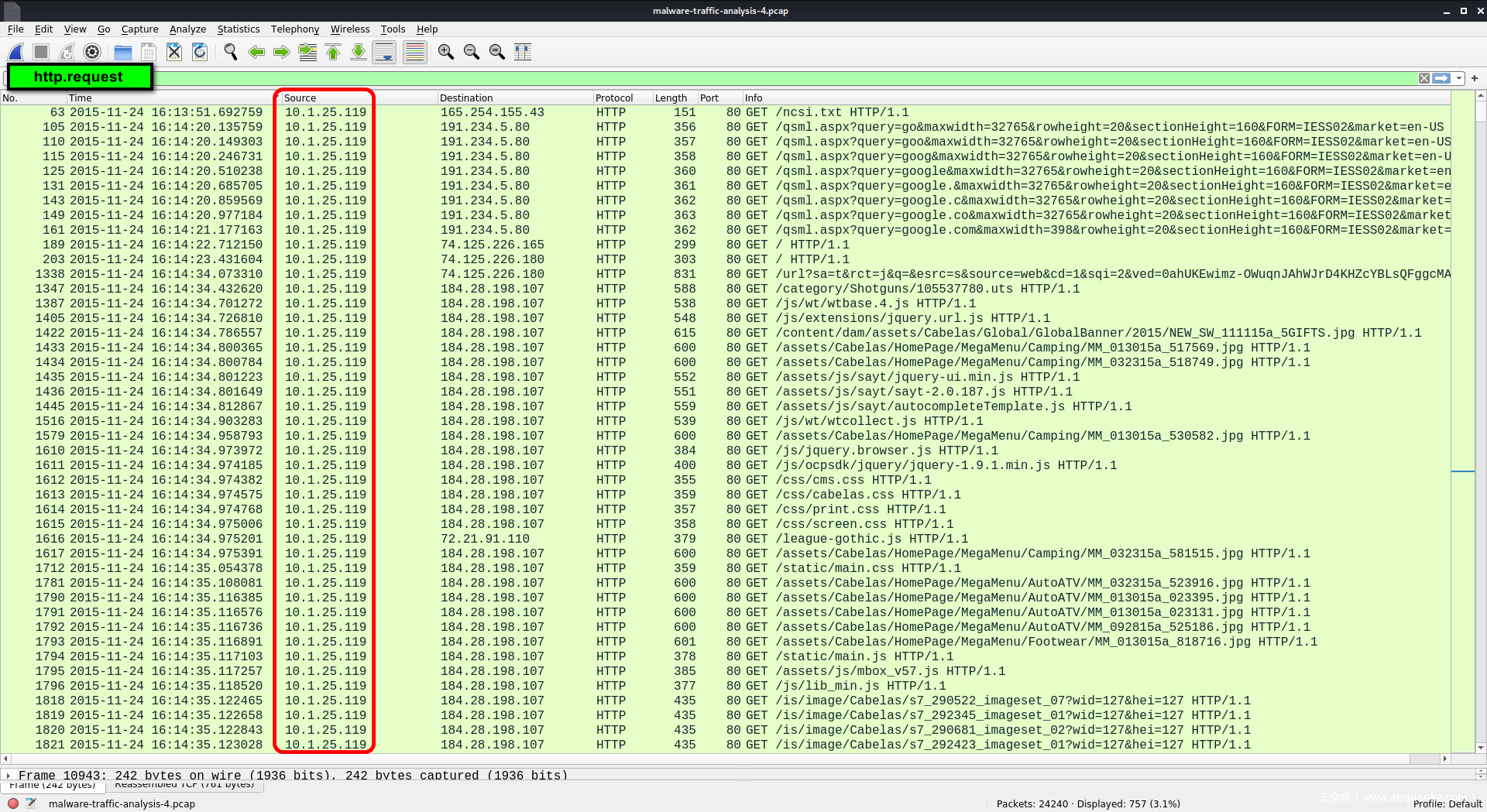Viewport: 1487px width, 812px height.
Task: Toggle auto-scroll during live capture
Action: tap(384, 52)
